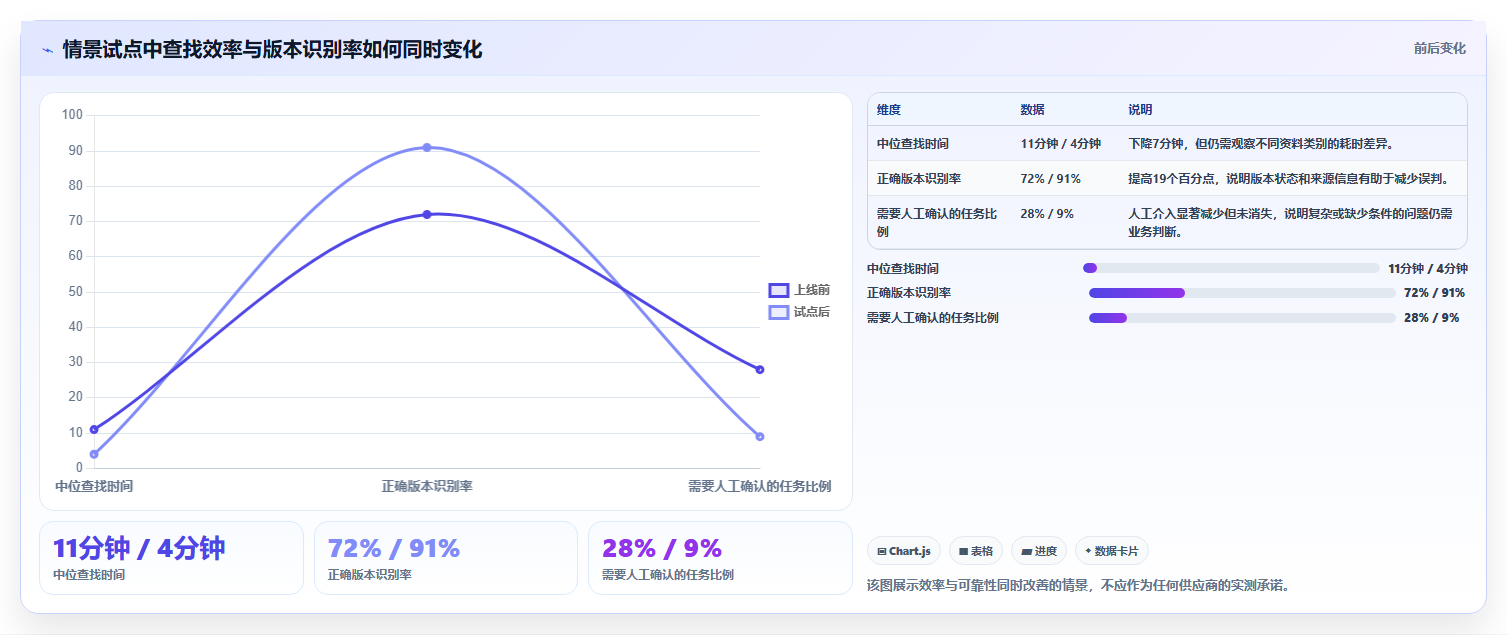This screenshot has height=635, width=1507.
Task: Click the 中位查找时间 table row label
Action: 913,144
